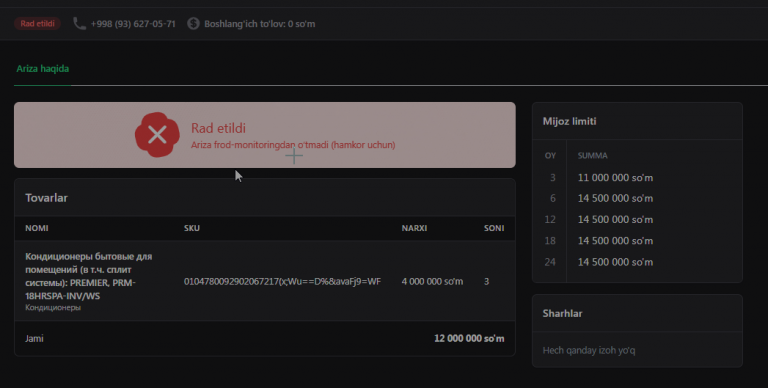Click the Mijoz limiti panel header
The height and width of the screenshot is (388, 768).
[x=569, y=121]
